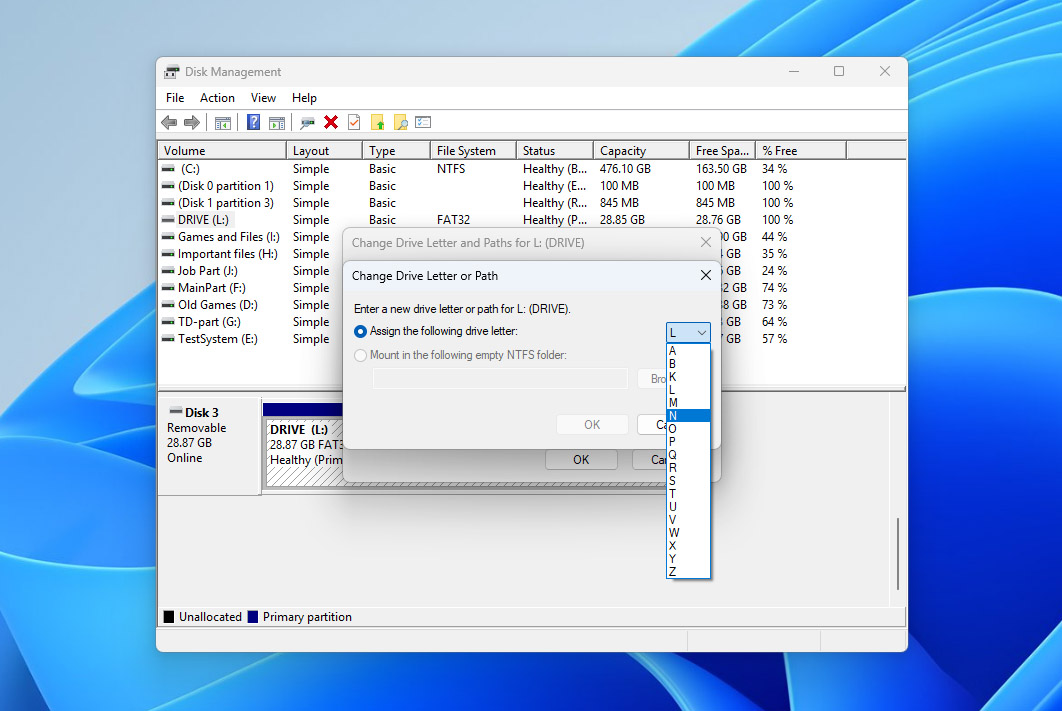Choose letter X in drive letter list
Viewport: 1062px width, 711px height.
pyautogui.click(x=688, y=546)
